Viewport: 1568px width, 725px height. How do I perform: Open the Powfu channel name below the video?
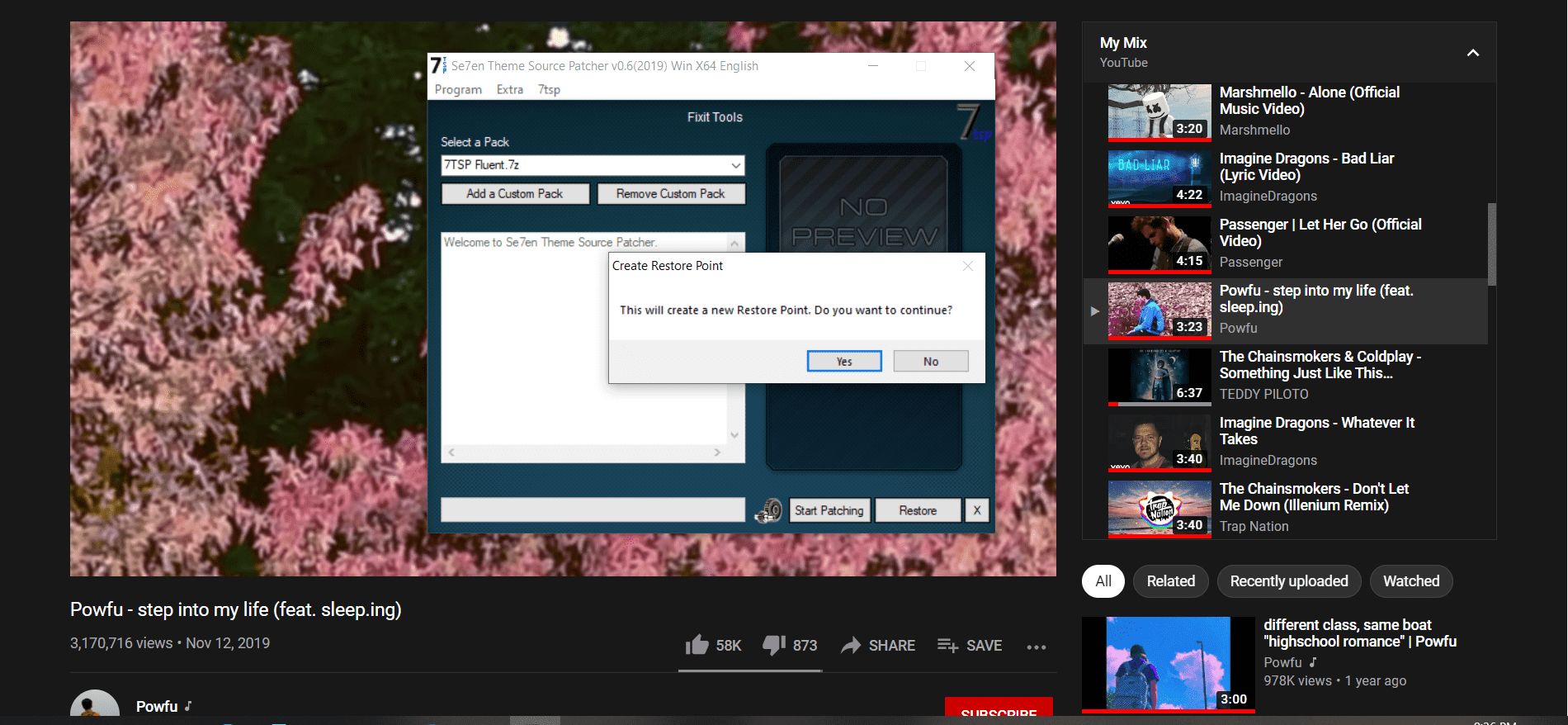tap(157, 707)
